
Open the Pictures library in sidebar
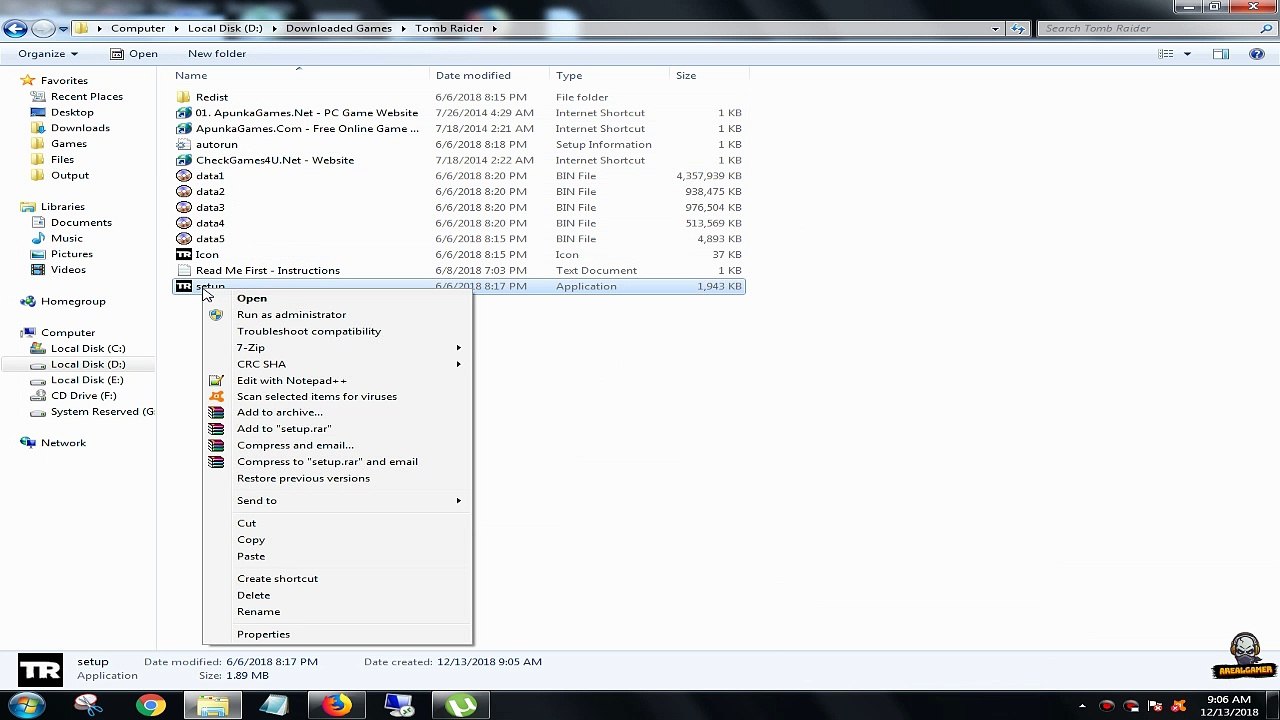[71, 254]
